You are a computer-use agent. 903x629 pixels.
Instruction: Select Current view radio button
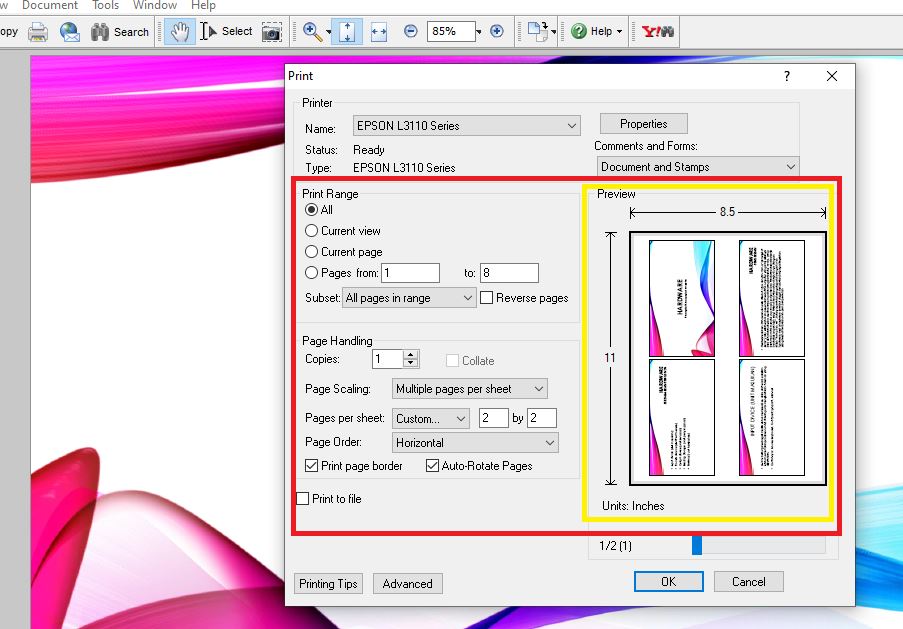[312, 231]
